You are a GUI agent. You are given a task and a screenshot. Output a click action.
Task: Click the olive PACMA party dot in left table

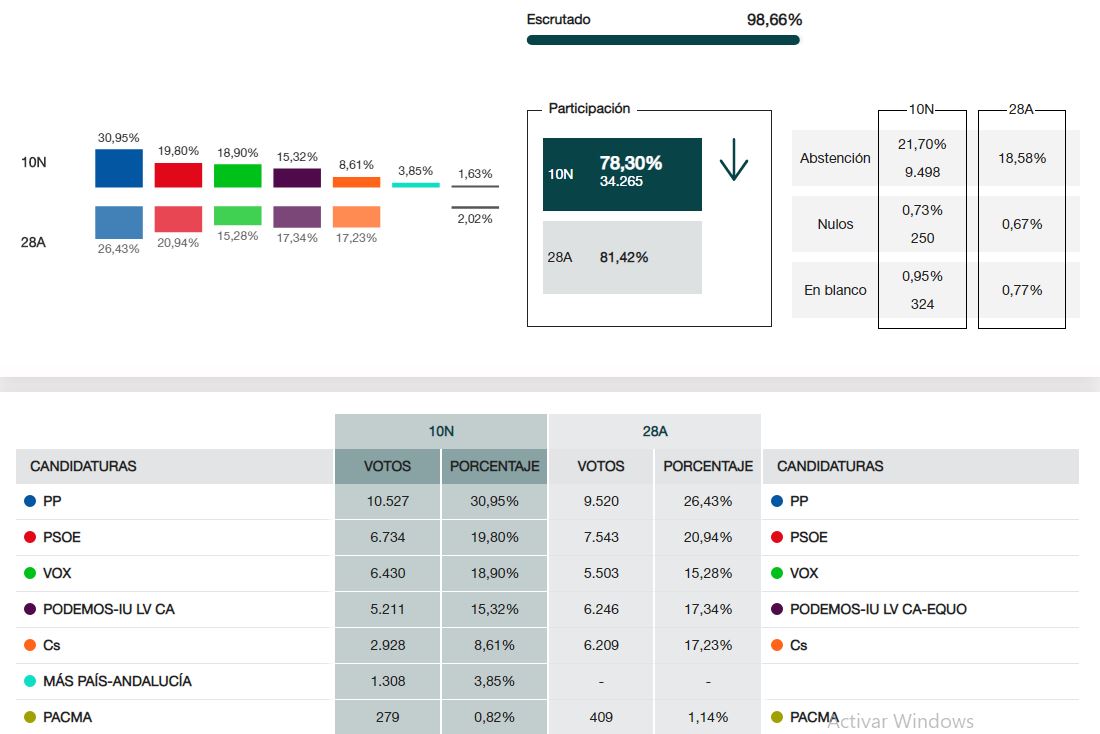(x=30, y=717)
